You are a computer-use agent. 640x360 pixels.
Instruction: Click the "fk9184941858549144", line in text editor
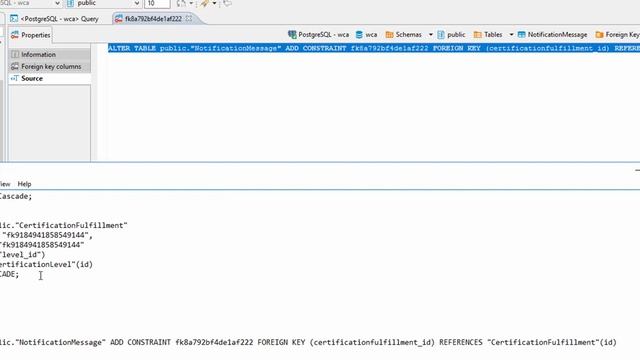46,235
